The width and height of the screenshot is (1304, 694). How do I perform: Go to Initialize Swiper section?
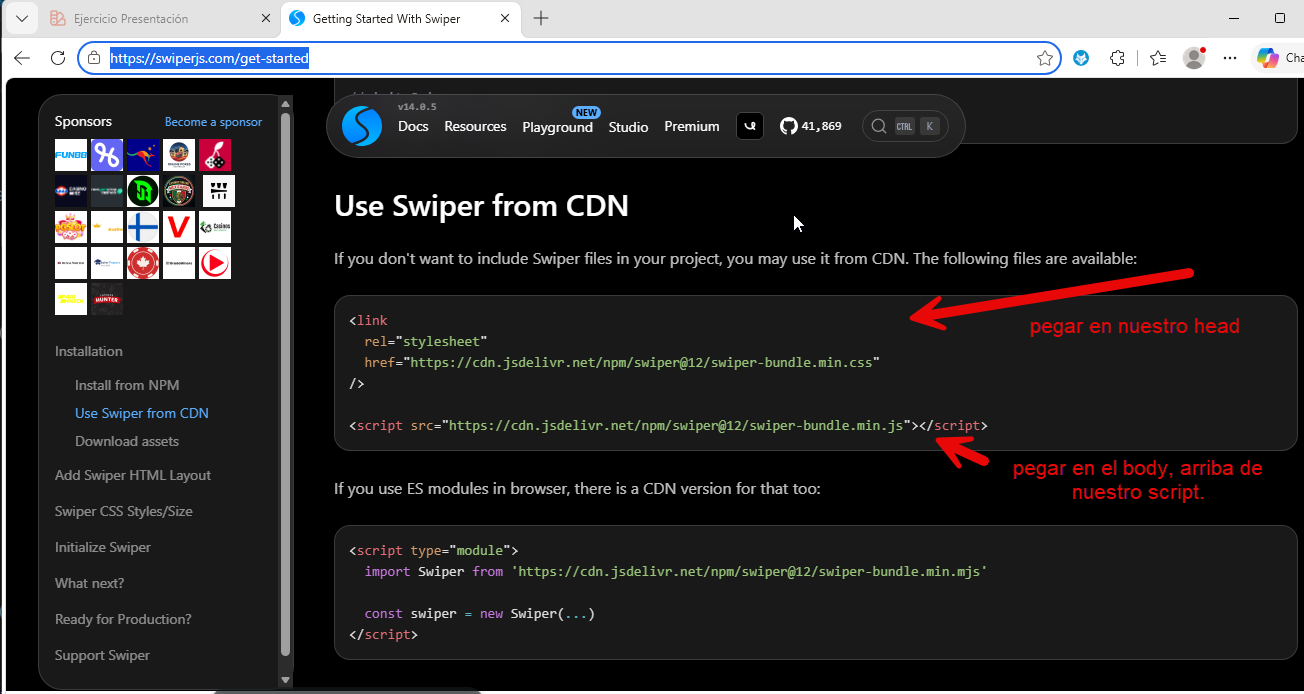point(103,547)
